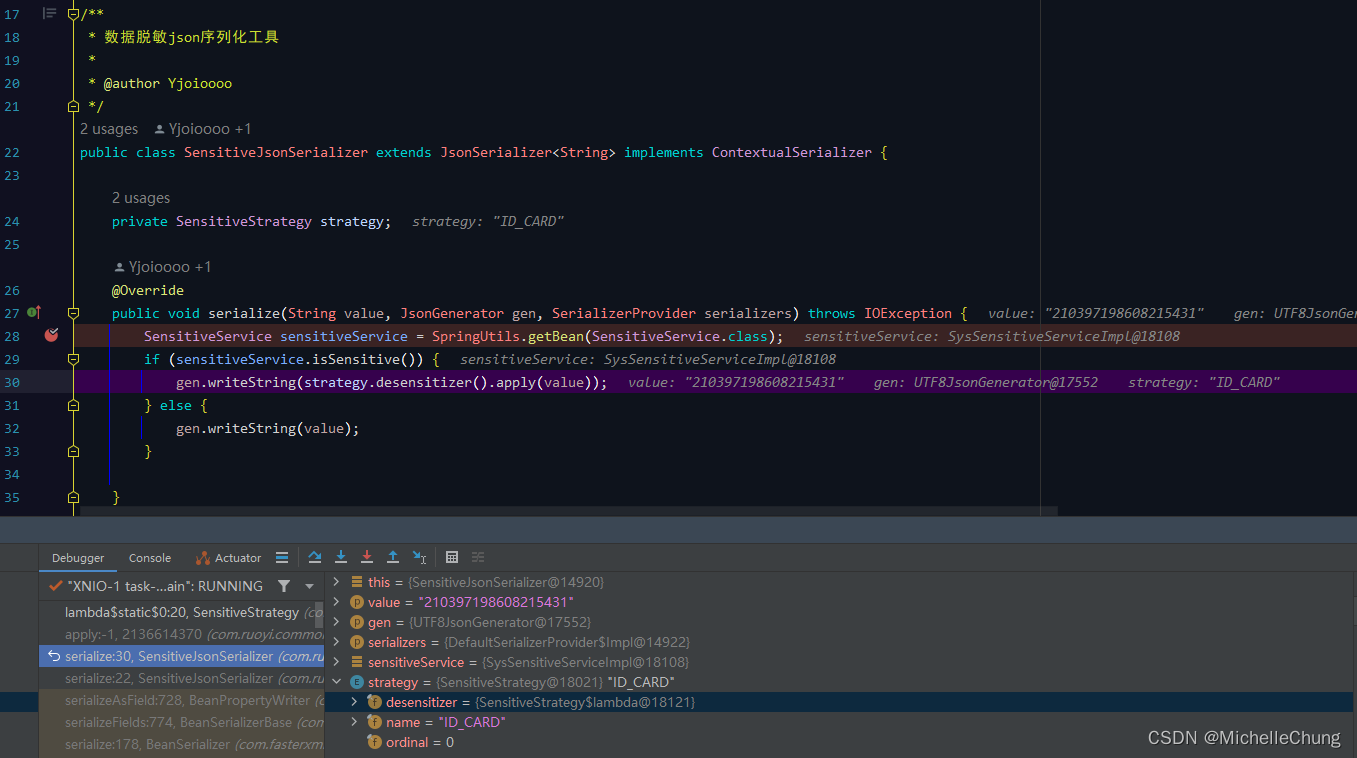Click the Step Over debugger icon
Image resolution: width=1357 pixels, height=758 pixels.
315,557
